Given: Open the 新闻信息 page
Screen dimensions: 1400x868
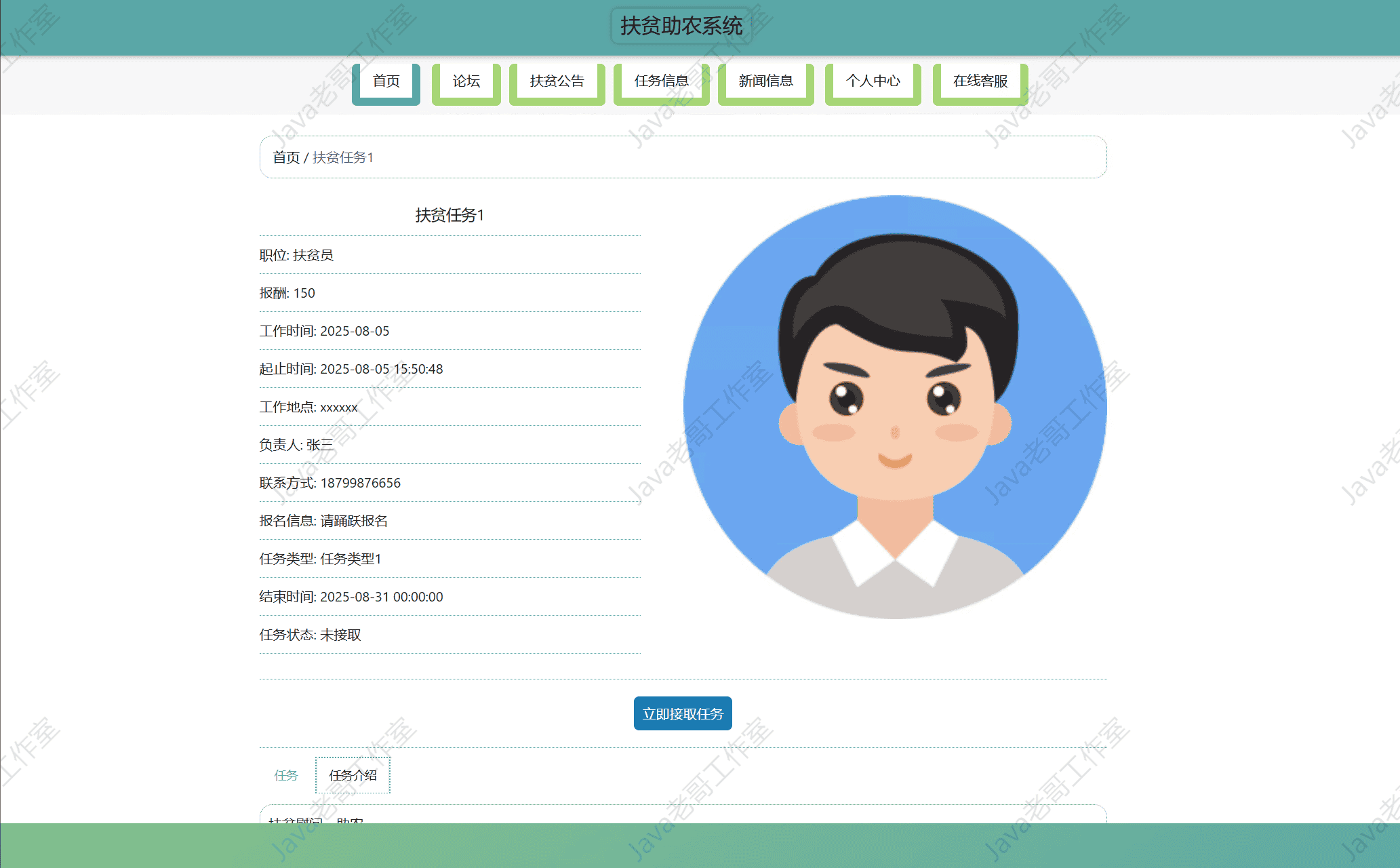Looking at the screenshot, I should click(x=765, y=81).
